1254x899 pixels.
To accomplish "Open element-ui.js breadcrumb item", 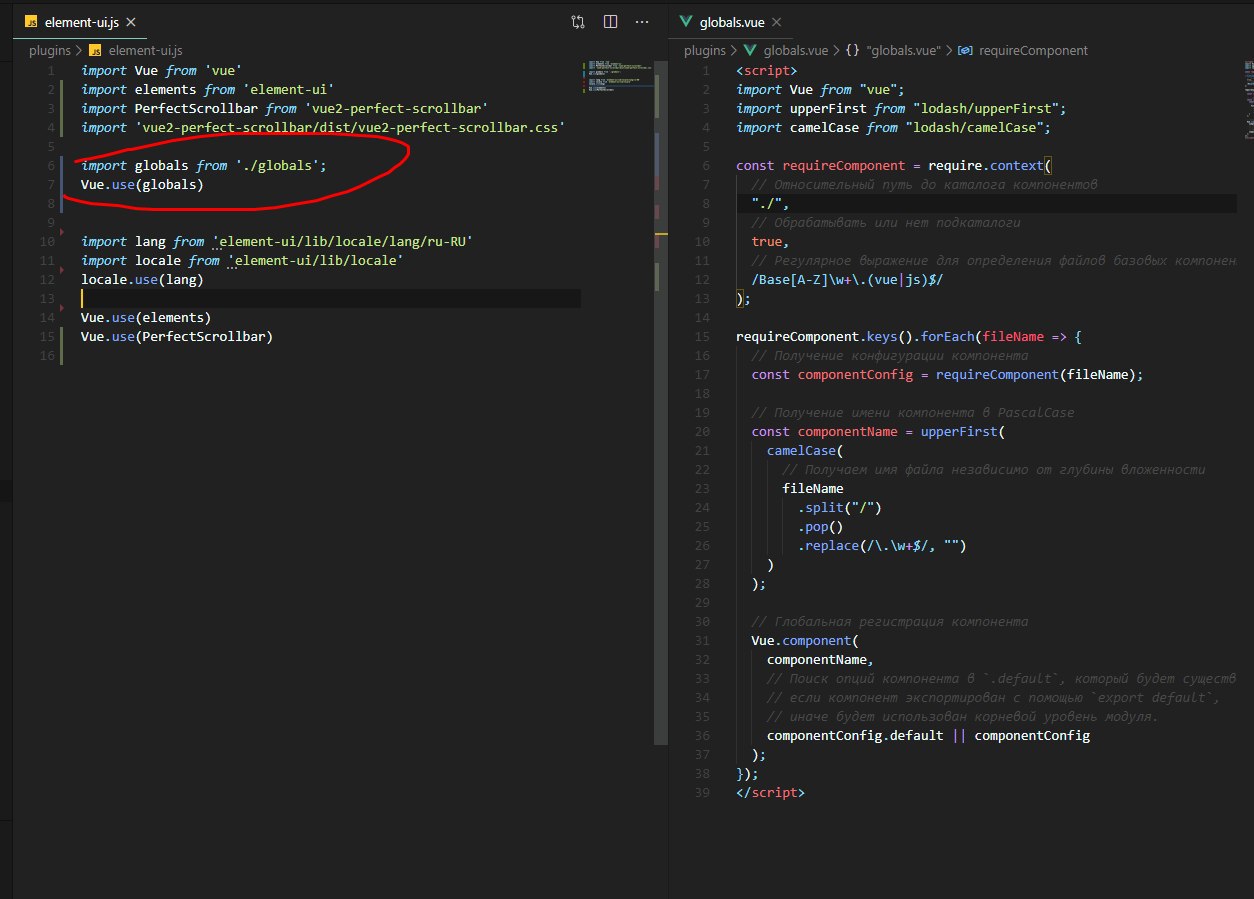I will 145,49.
